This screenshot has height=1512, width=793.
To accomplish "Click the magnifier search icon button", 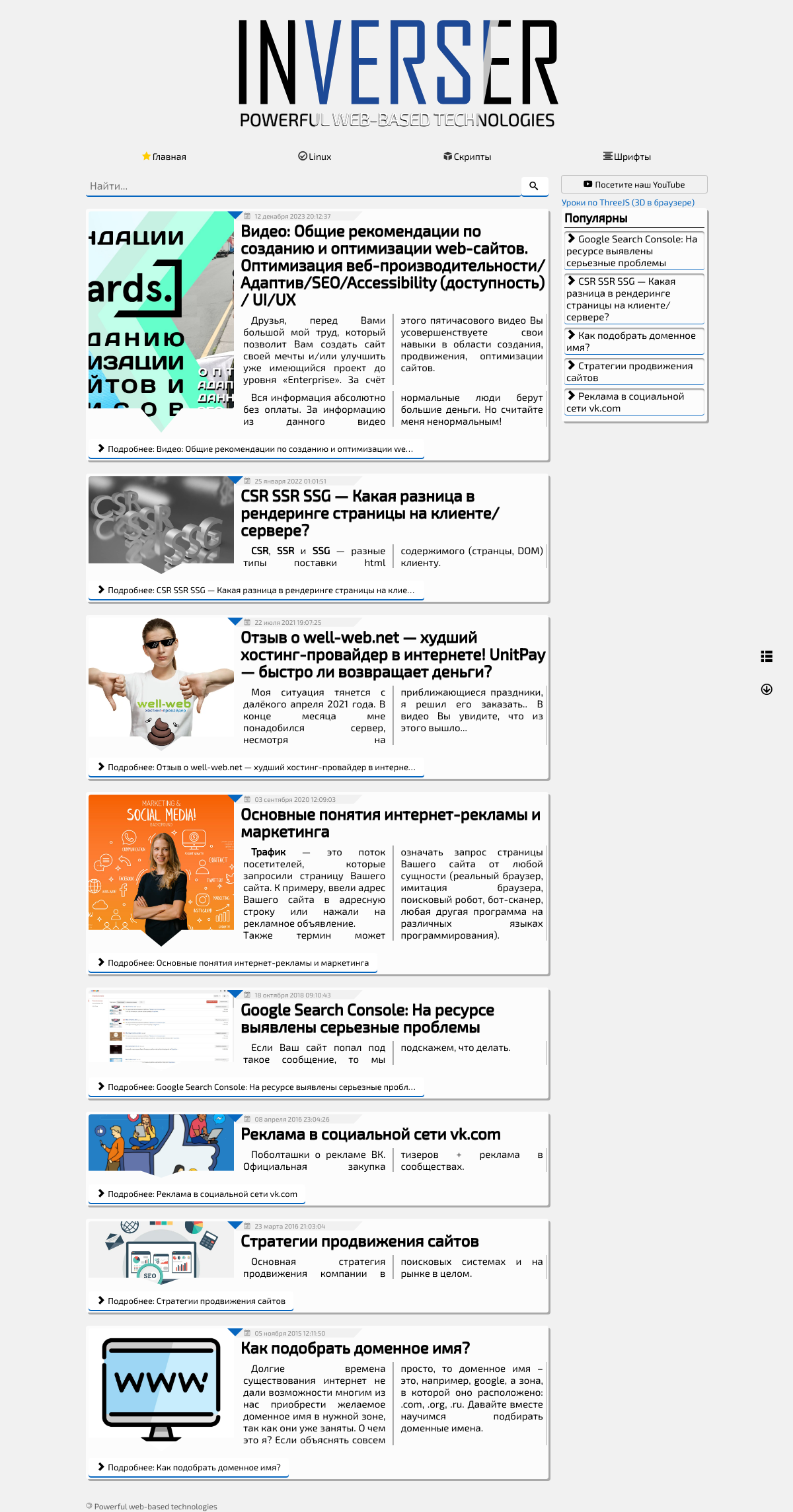I will point(534,186).
